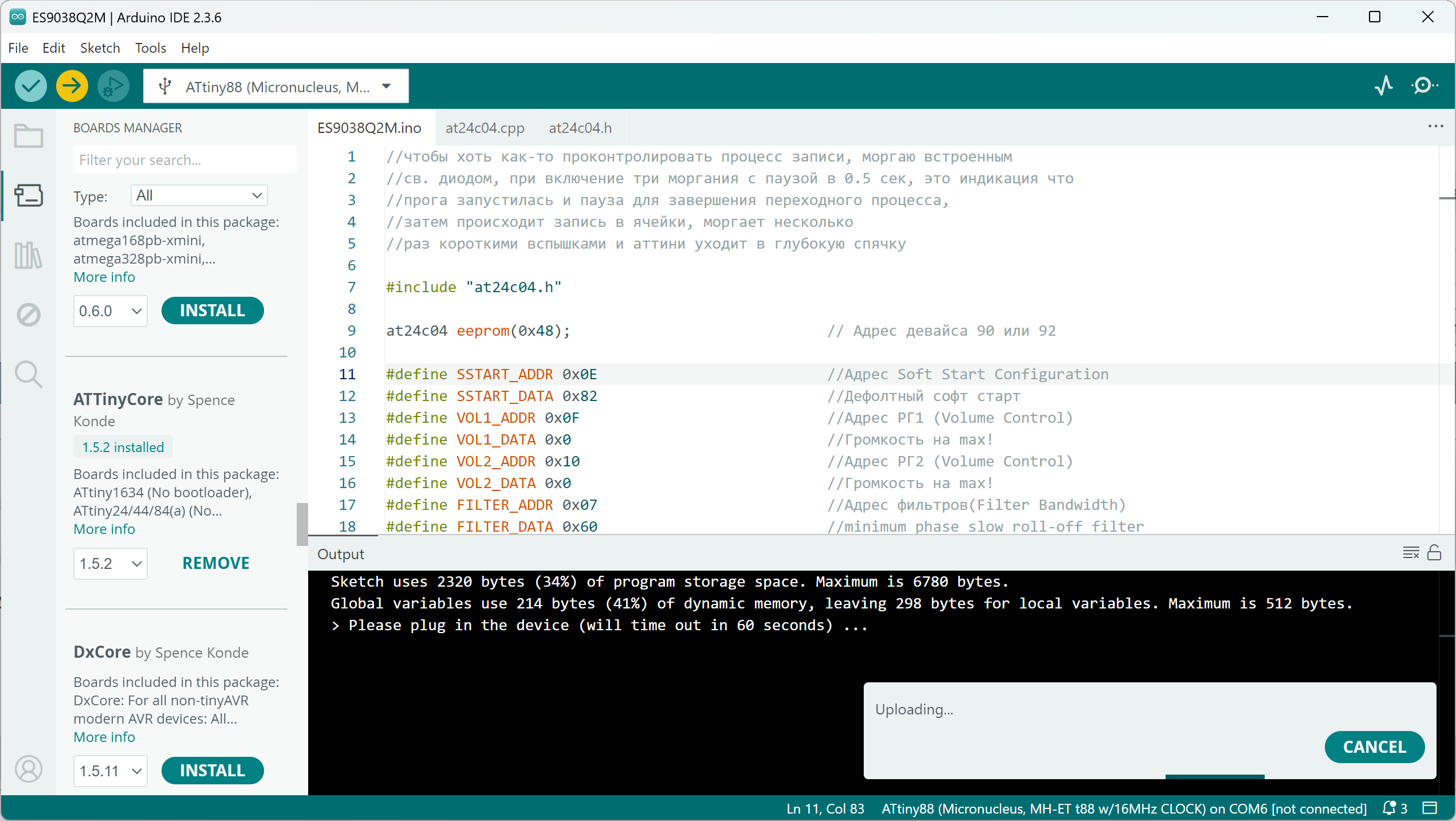The width and height of the screenshot is (1456, 821).
Task: Open the Sketchbook folder sidebar
Action: point(28,136)
